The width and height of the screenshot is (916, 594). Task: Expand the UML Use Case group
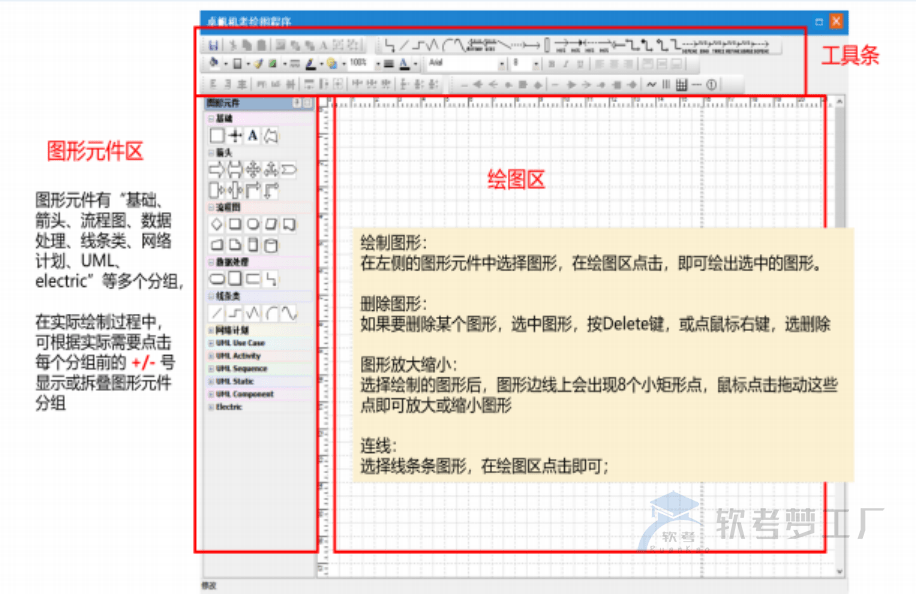pyautogui.click(x=211, y=343)
